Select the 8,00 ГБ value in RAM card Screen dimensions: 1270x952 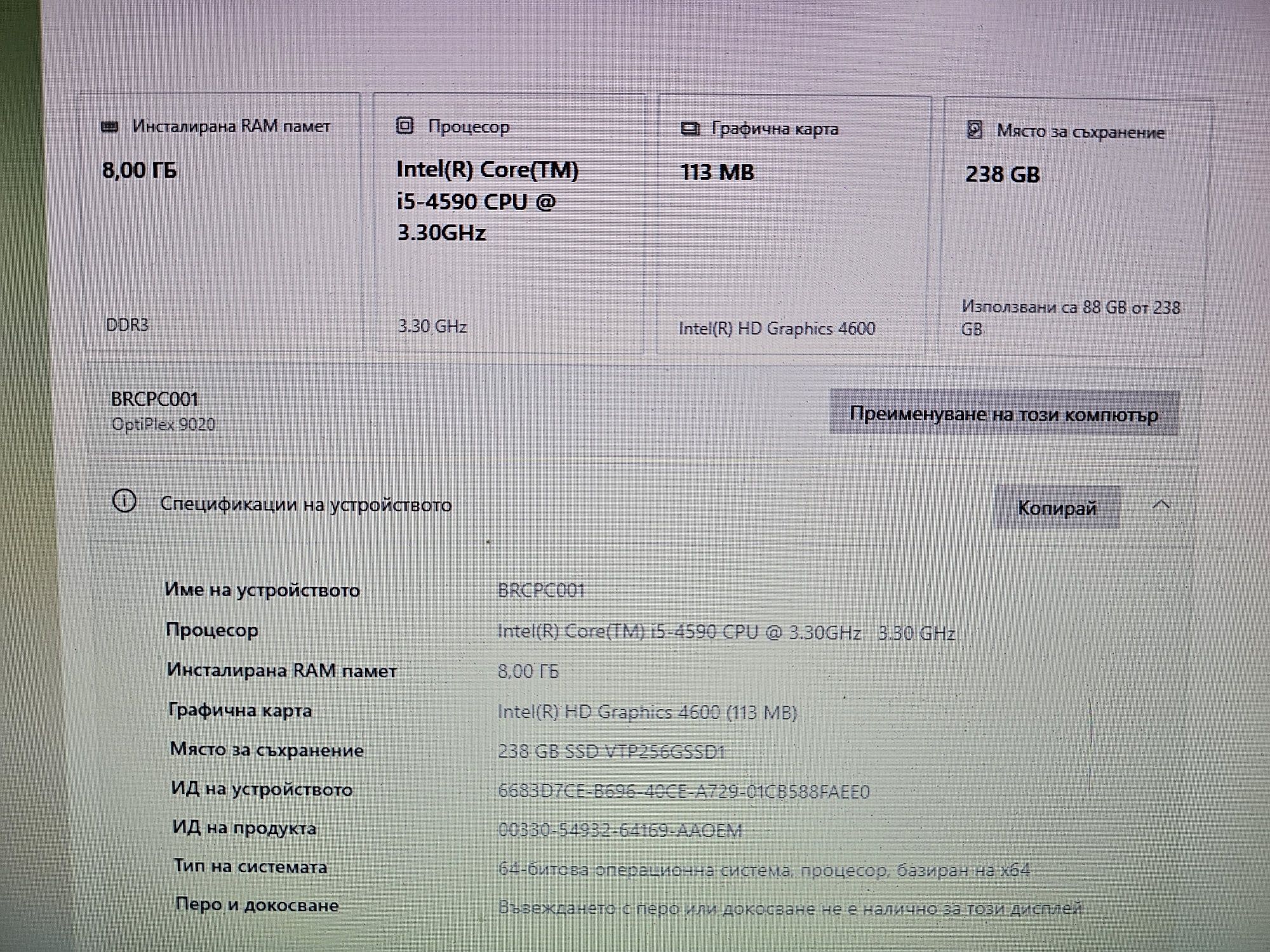click(140, 171)
